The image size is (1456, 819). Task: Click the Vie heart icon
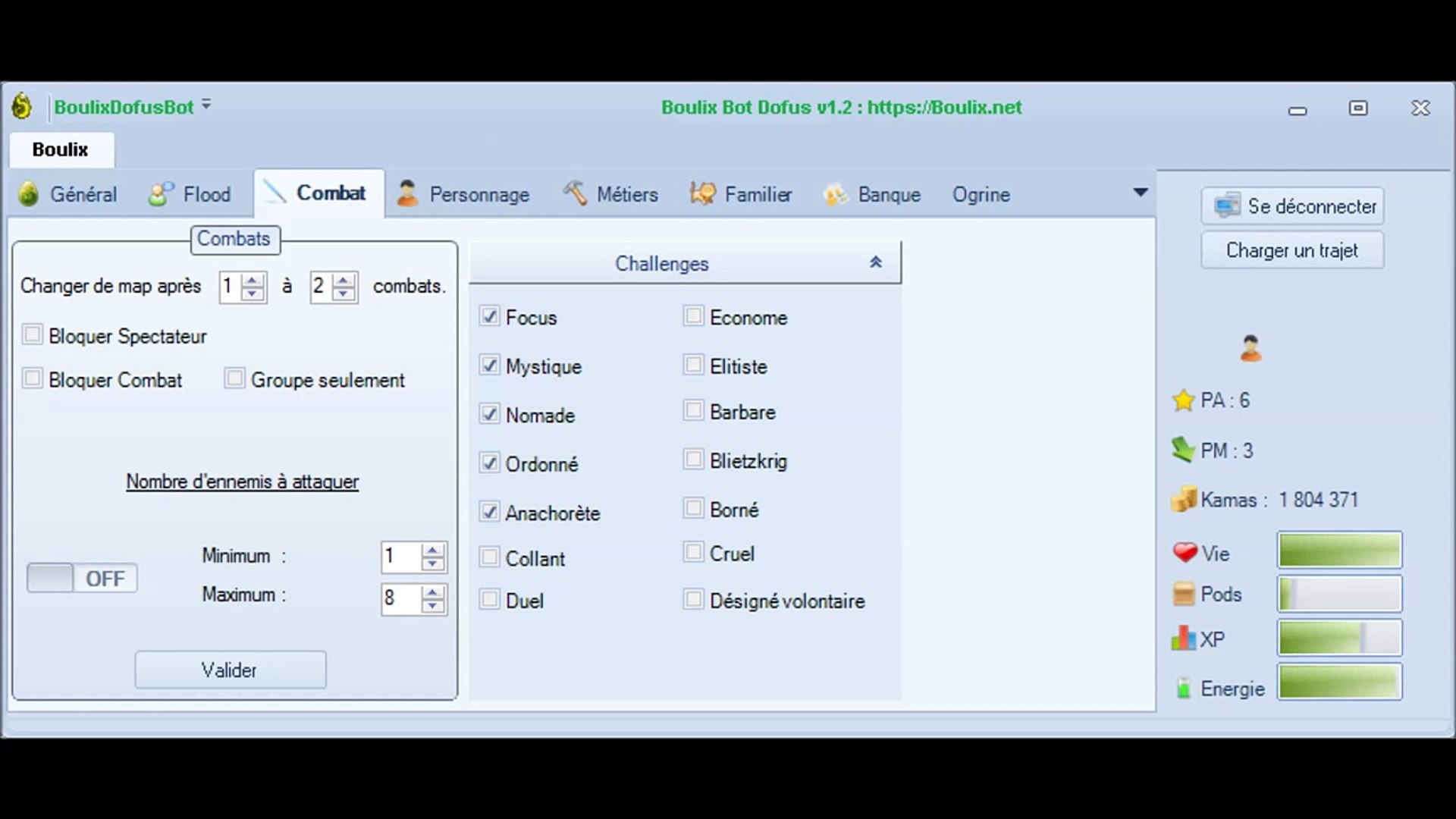point(1184,552)
